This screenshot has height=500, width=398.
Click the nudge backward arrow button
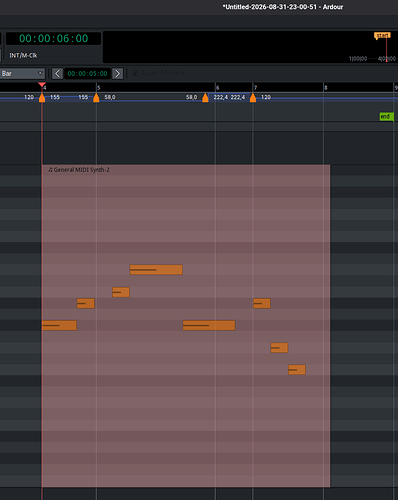pos(57,73)
